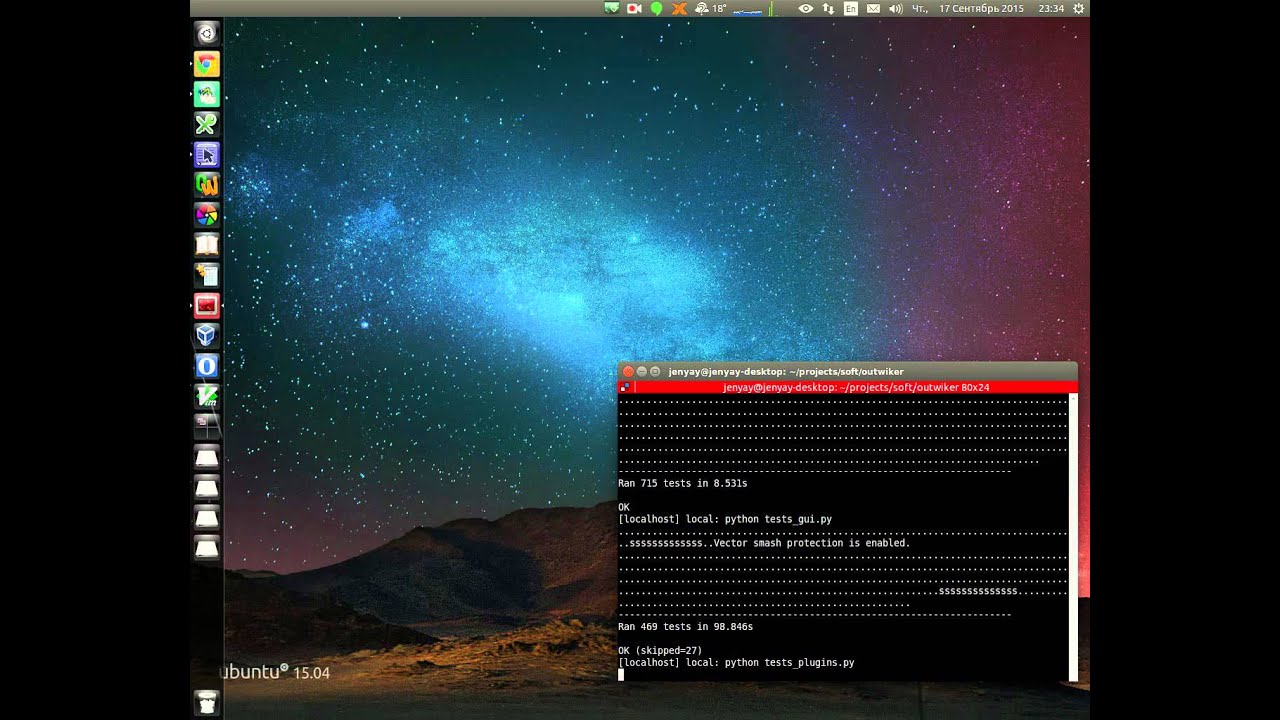This screenshot has width=1280, height=720.
Task: Click the terminator red tab header bar
Action: (x=848, y=387)
